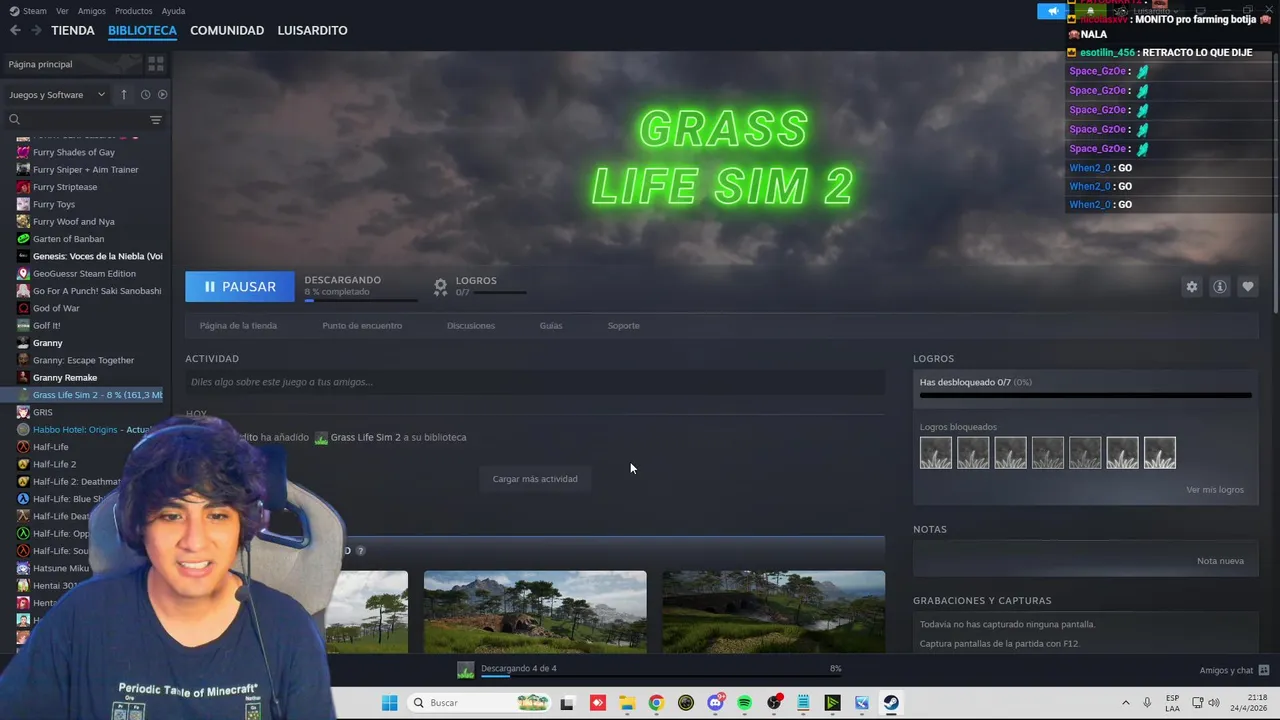The height and width of the screenshot is (720, 1280).
Task: Go back with the left arrow
Action: (x=15, y=30)
